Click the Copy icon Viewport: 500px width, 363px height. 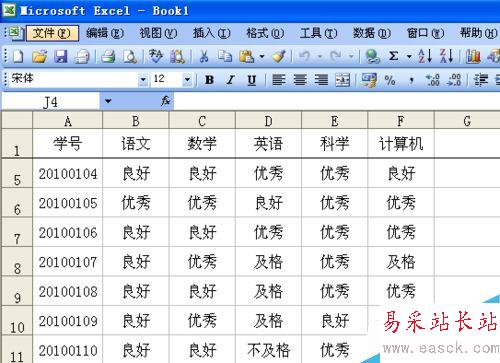225,56
